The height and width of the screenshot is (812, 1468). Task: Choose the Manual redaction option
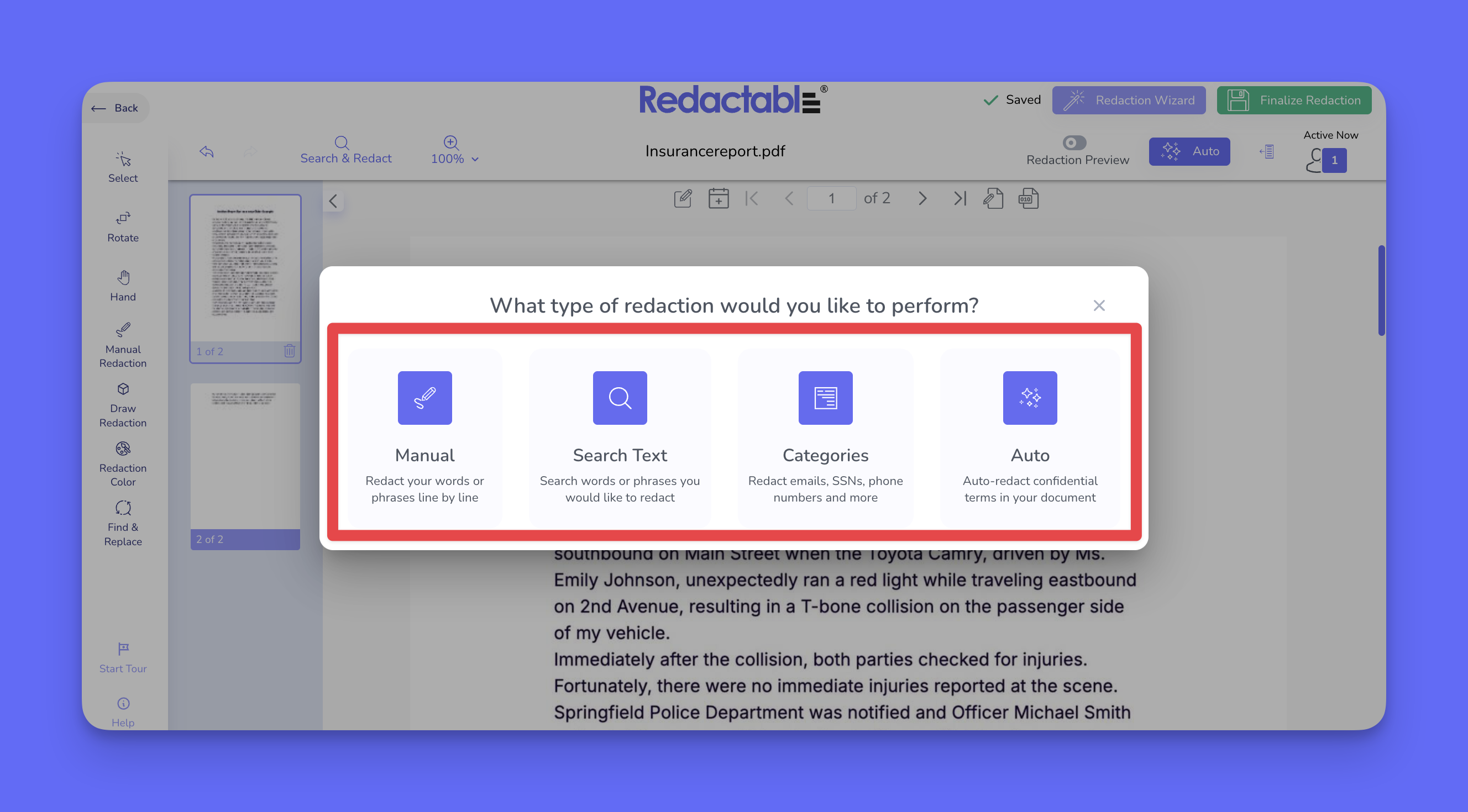[424, 437]
